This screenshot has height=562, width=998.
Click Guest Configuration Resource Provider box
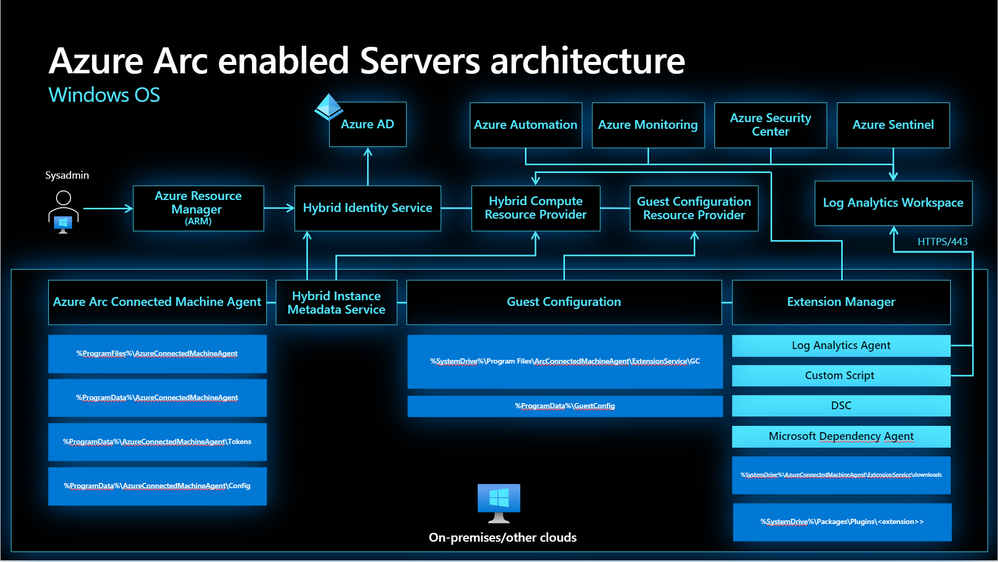pos(694,208)
